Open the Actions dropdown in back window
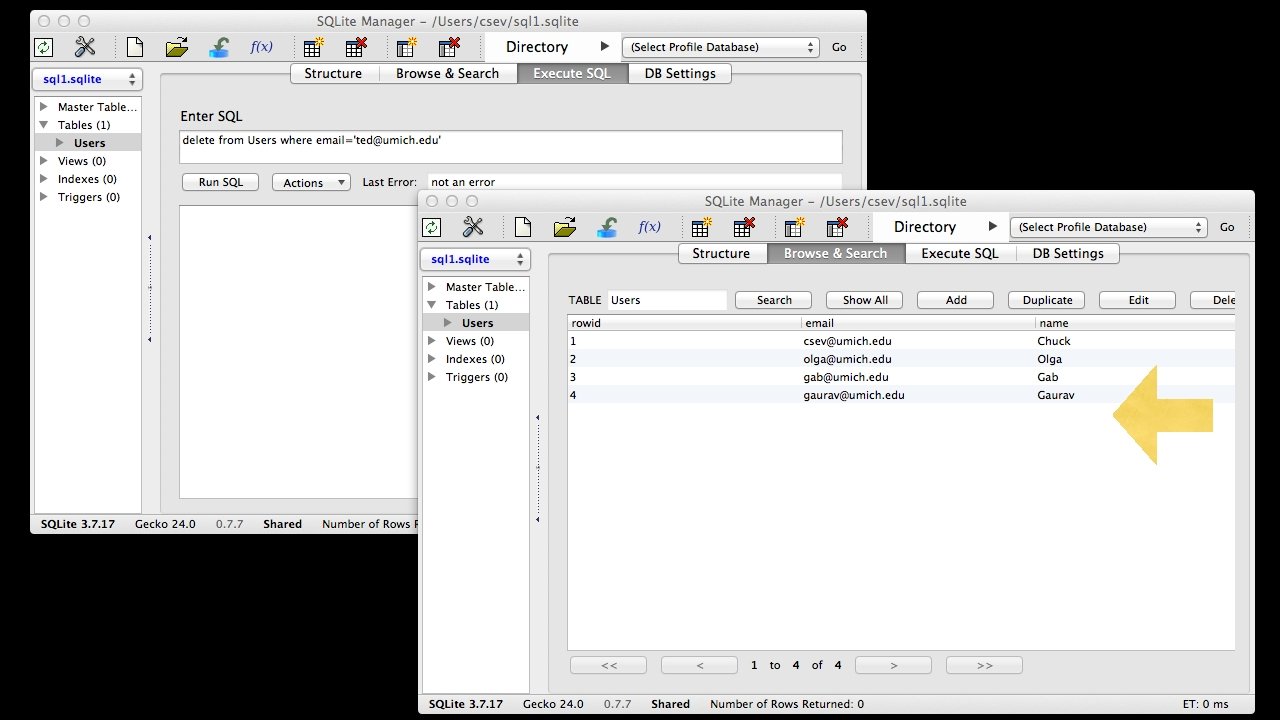 pos(311,182)
